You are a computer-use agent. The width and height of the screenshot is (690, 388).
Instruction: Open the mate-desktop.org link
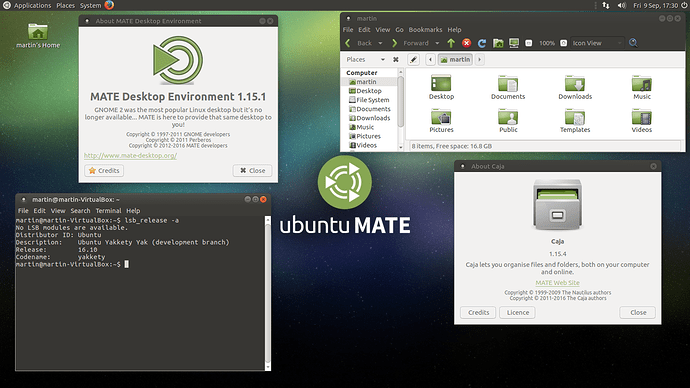(x=130, y=155)
